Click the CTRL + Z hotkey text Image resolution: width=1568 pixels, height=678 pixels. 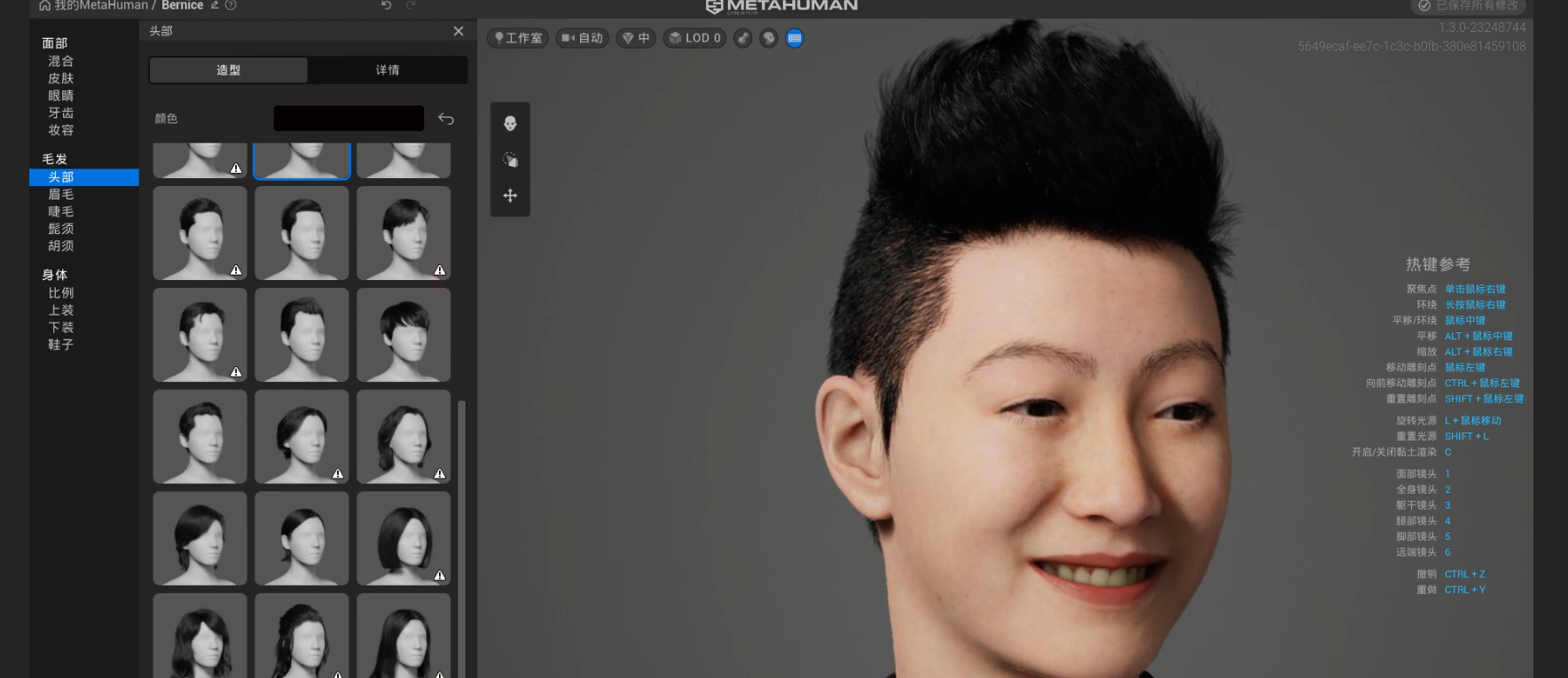pyautogui.click(x=1464, y=574)
